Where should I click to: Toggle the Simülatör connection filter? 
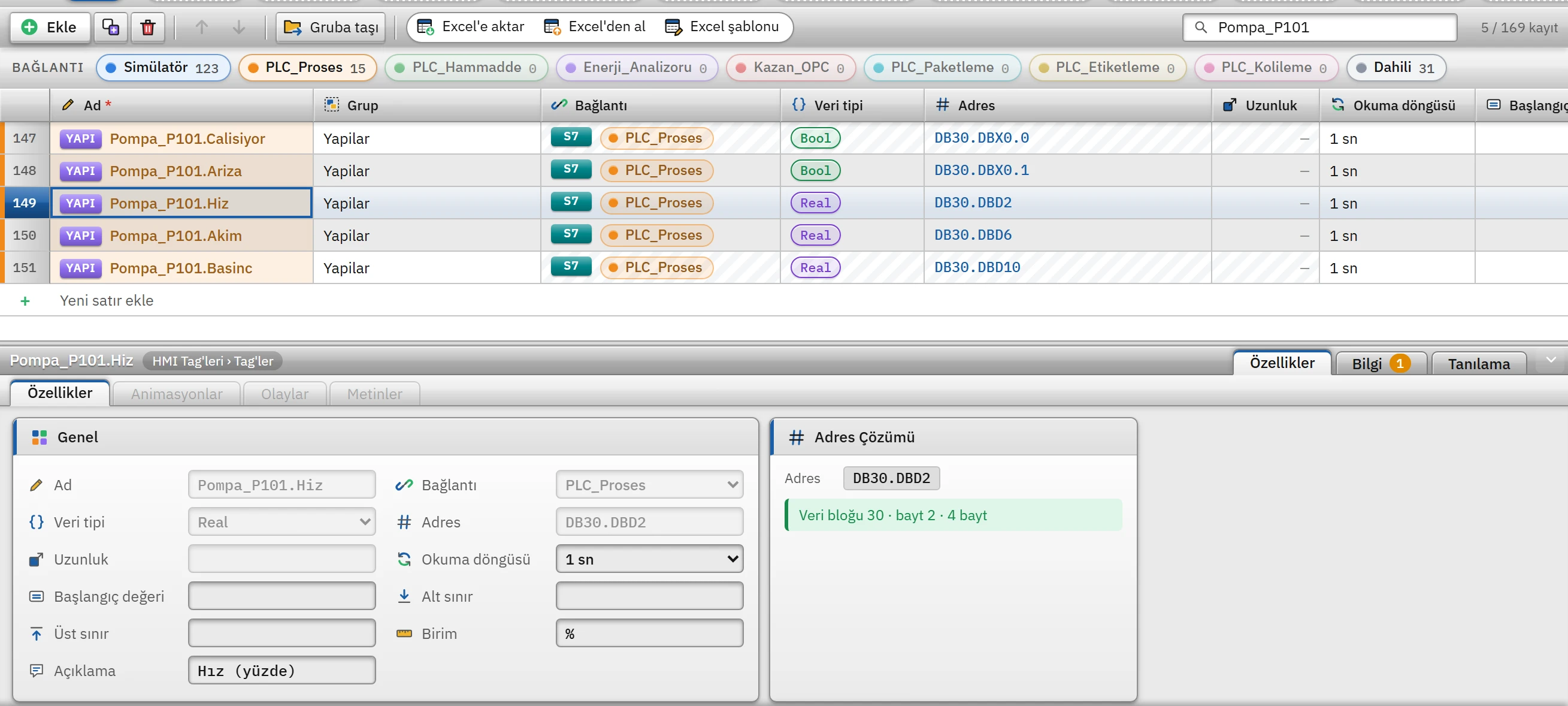click(x=163, y=67)
